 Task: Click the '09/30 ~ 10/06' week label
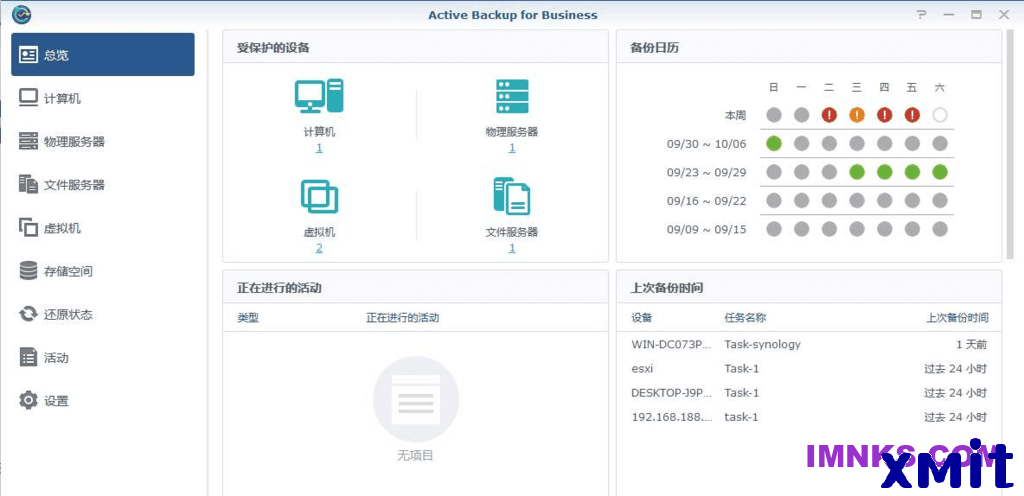[707, 144]
